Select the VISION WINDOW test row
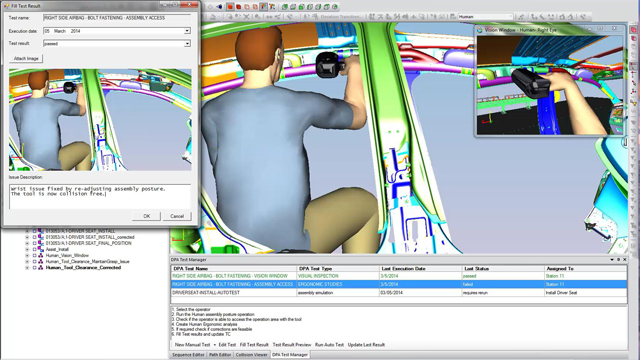This screenshot has width=640, height=360. 399,276
